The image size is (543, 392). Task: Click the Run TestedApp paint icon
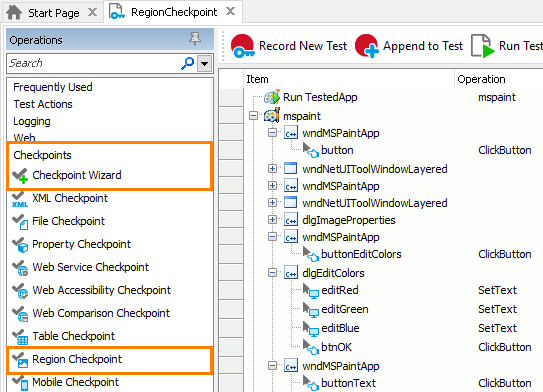[x=272, y=97]
